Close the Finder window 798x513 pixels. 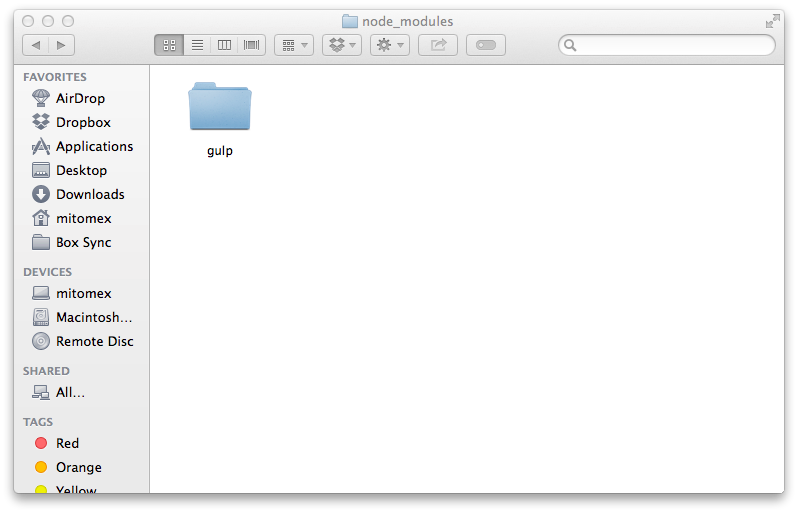point(28,21)
